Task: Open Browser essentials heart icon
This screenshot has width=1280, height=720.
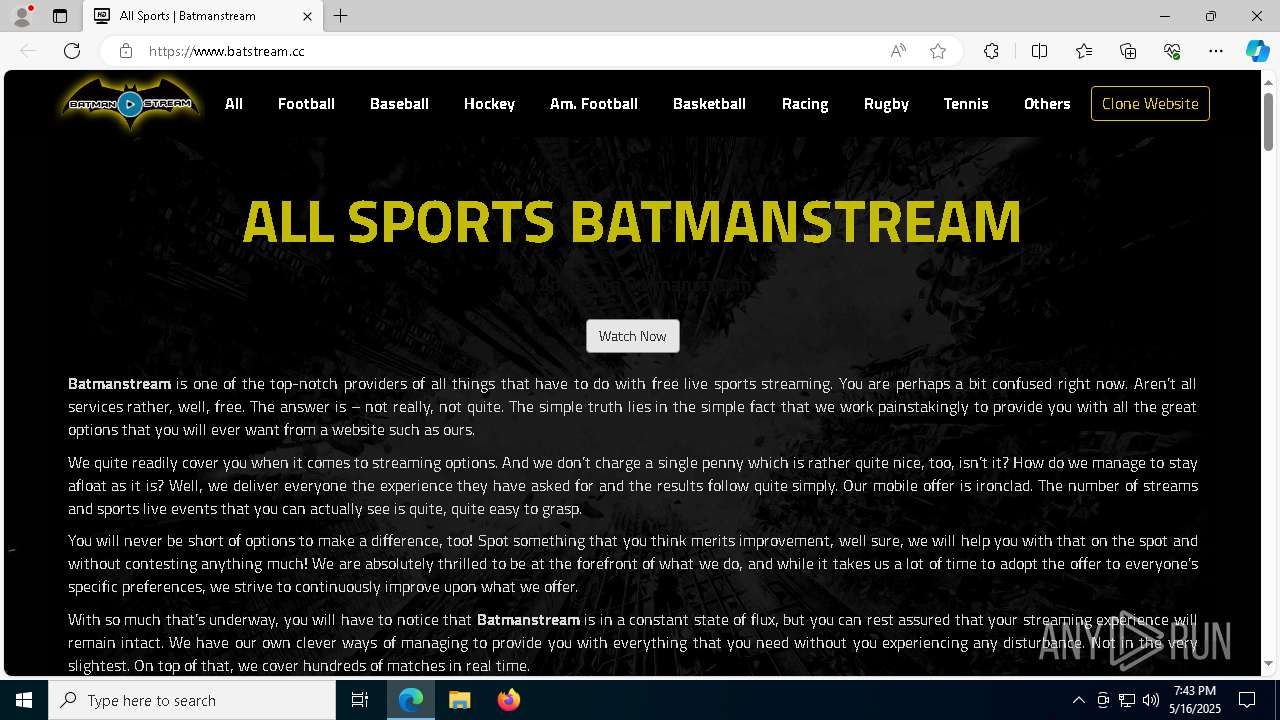Action: click(1172, 51)
